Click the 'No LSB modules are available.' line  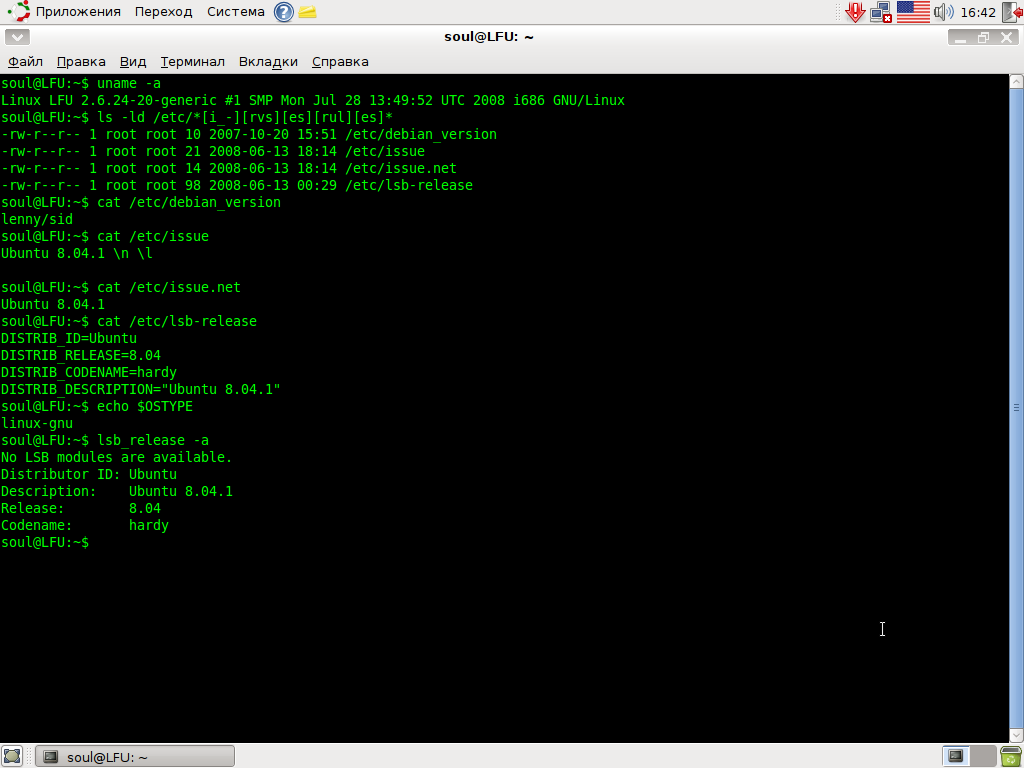[116, 457]
